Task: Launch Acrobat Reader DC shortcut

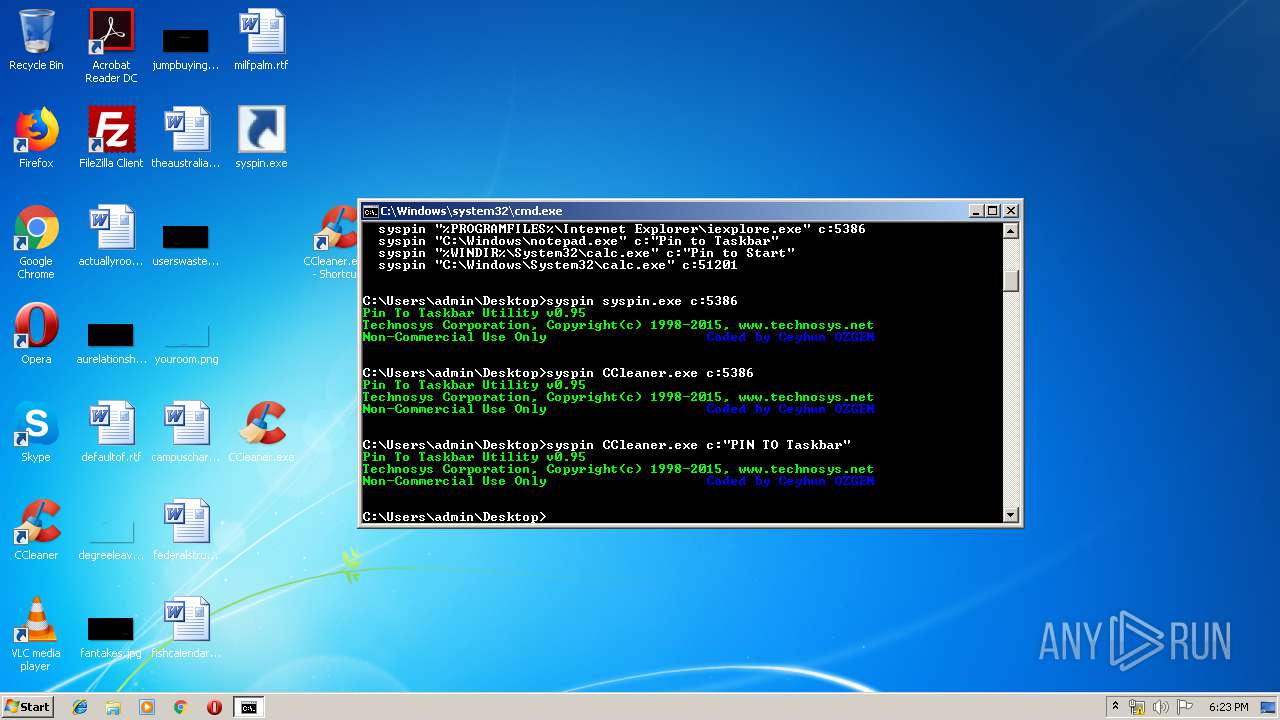Action: pyautogui.click(x=111, y=46)
